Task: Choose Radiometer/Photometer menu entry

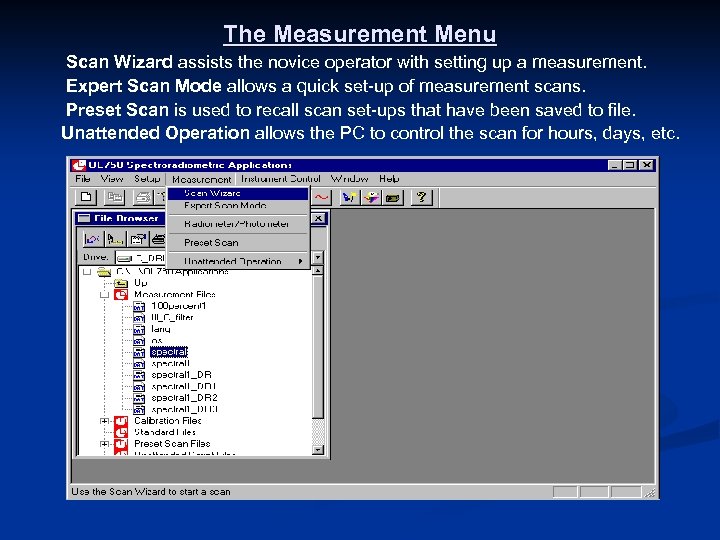Action: pyautogui.click(x=239, y=224)
